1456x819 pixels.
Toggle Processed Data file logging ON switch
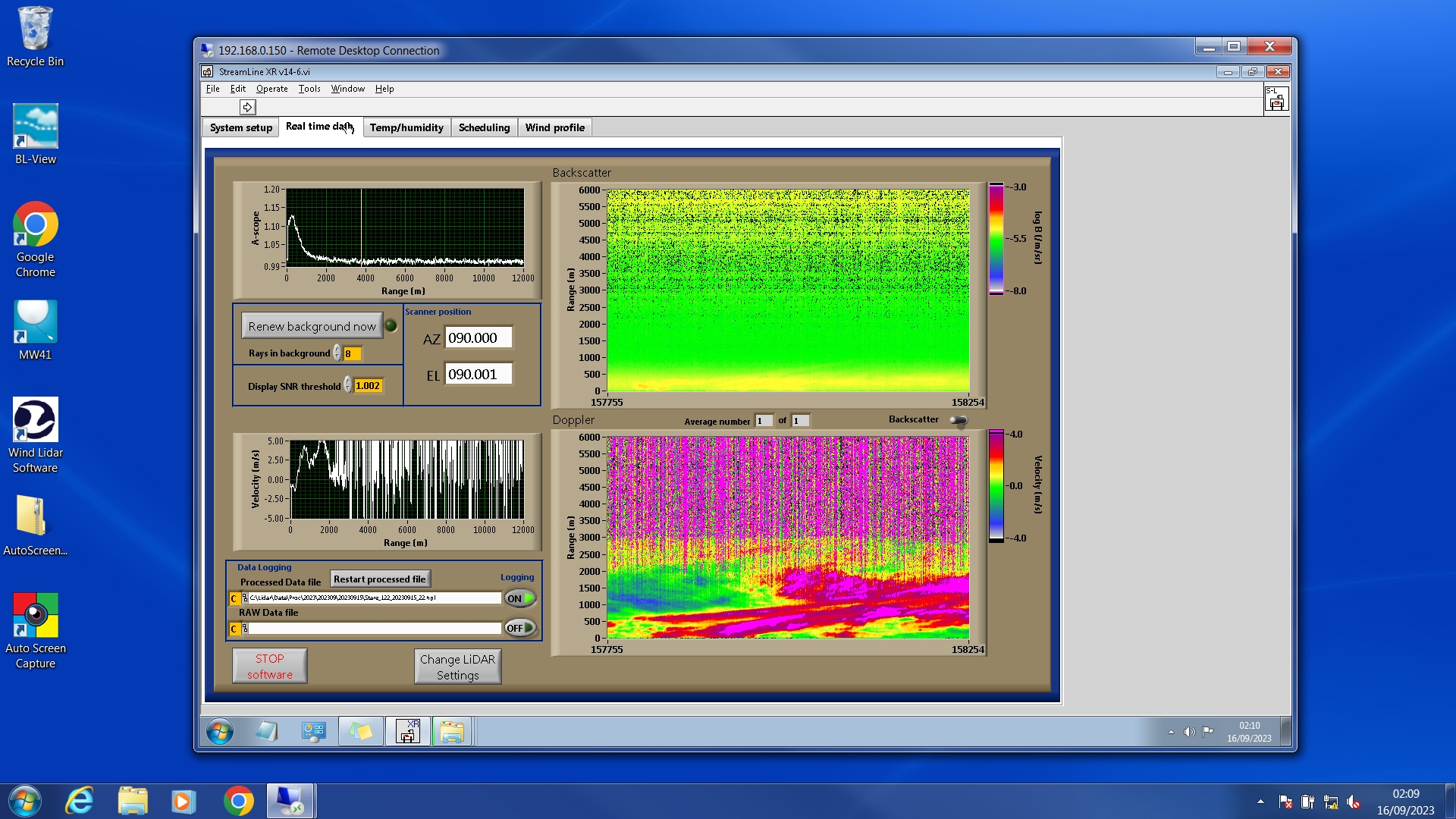pos(520,598)
